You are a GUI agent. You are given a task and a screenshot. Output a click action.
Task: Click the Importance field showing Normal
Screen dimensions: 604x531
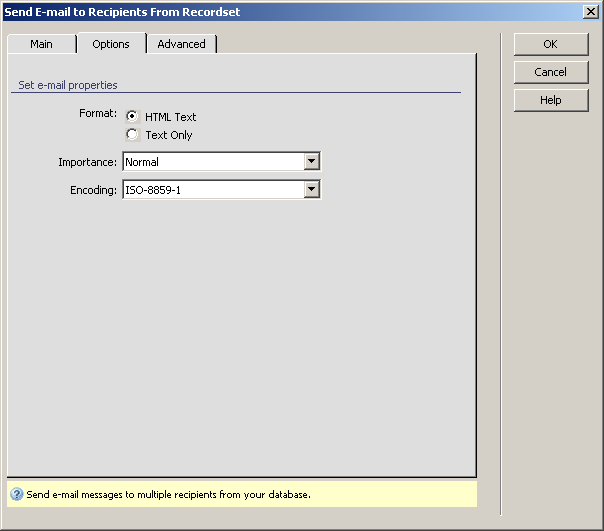pos(212,162)
